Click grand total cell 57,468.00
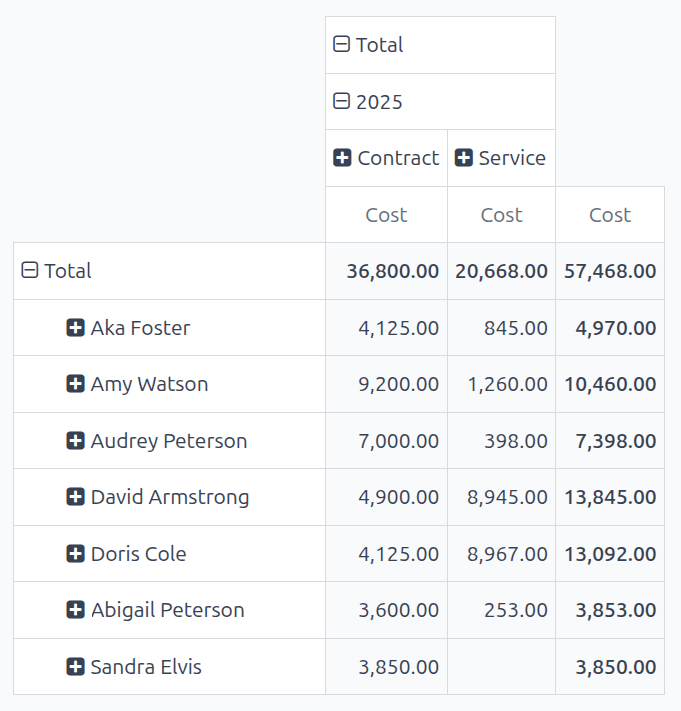The width and height of the screenshot is (681, 711). (x=610, y=271)
